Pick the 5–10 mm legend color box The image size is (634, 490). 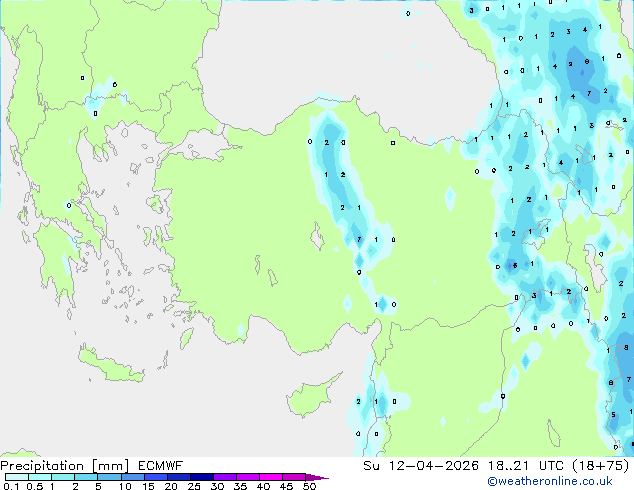109,477
